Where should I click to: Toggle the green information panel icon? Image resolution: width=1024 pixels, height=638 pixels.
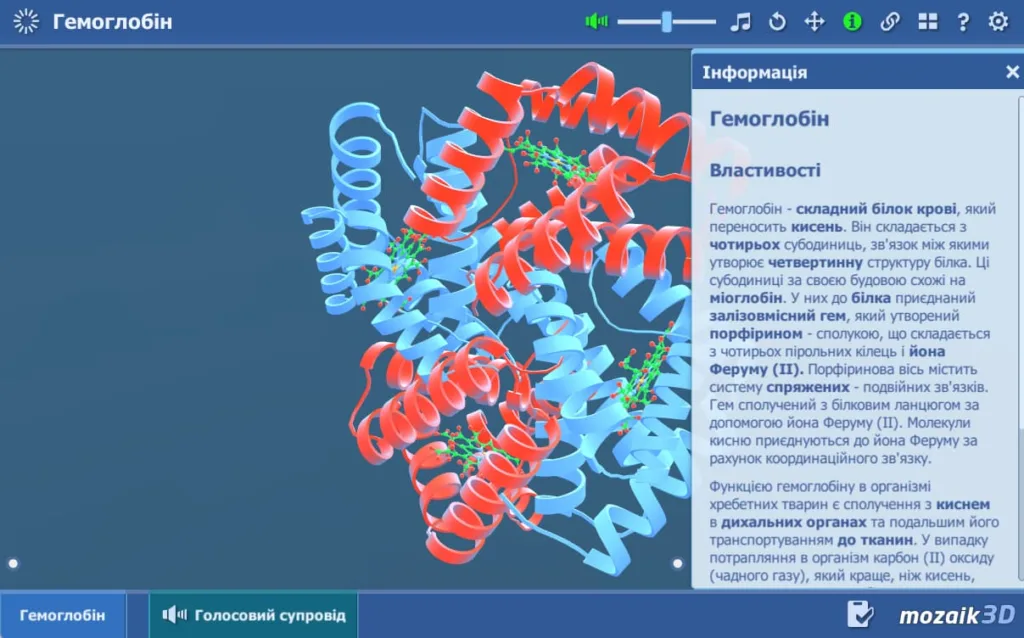point(852,21)
